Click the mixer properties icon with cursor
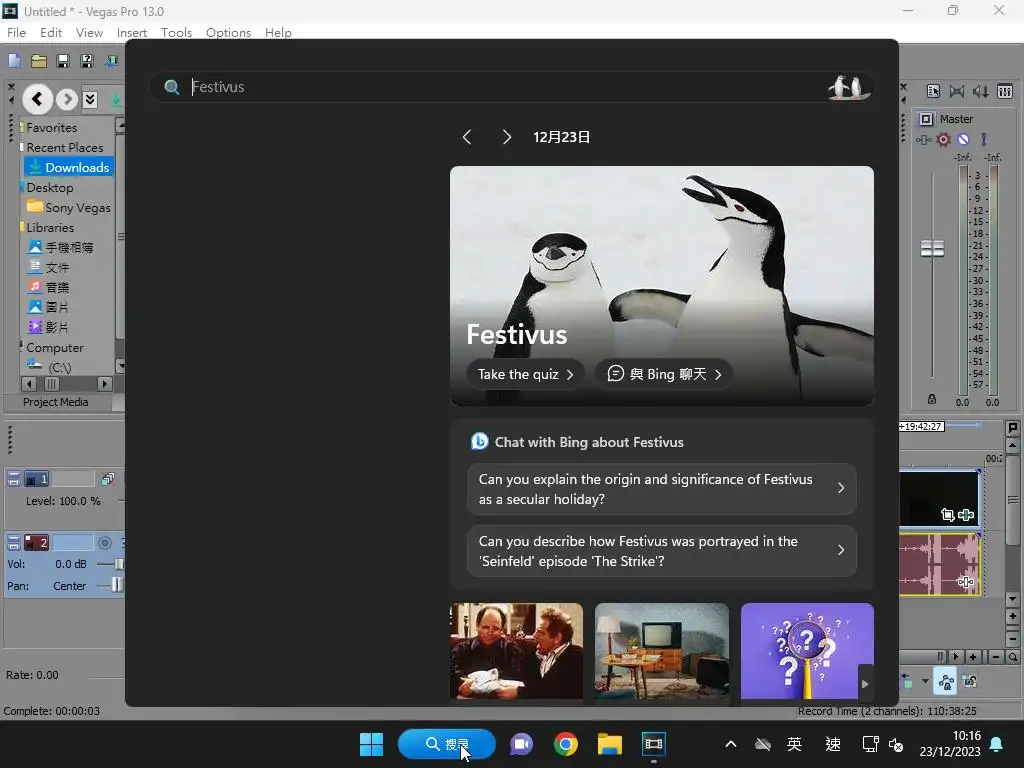This screenshot has width=1024, height=768. click(x=933, y=91)
